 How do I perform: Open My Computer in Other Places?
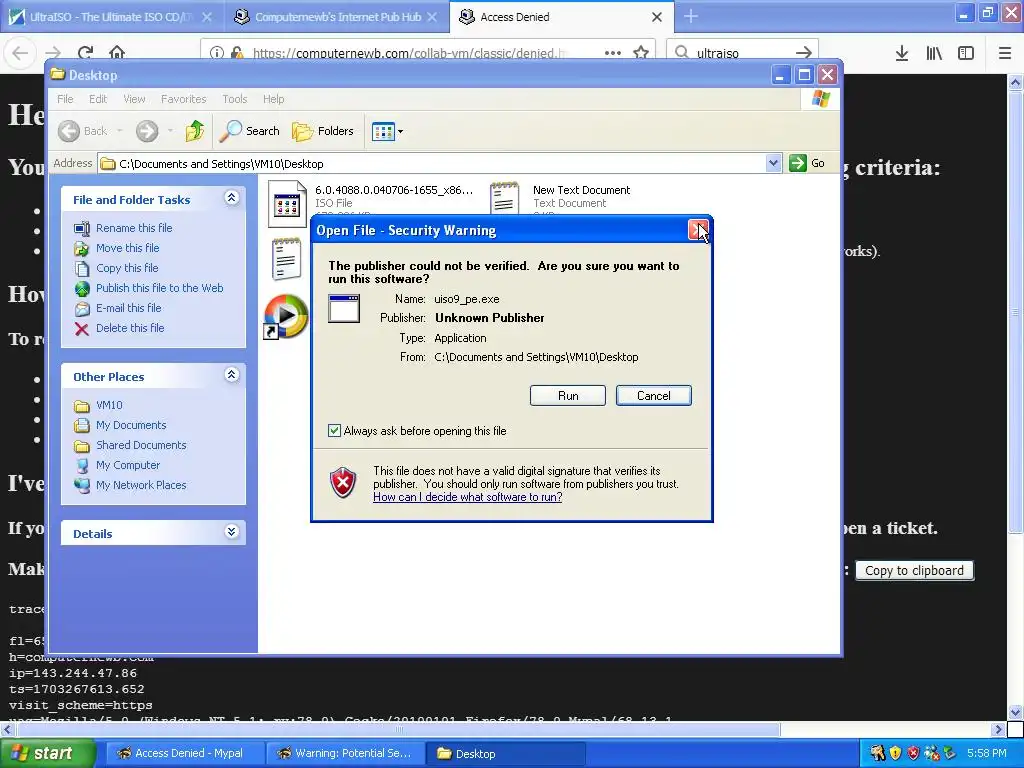tap(127, 466)
